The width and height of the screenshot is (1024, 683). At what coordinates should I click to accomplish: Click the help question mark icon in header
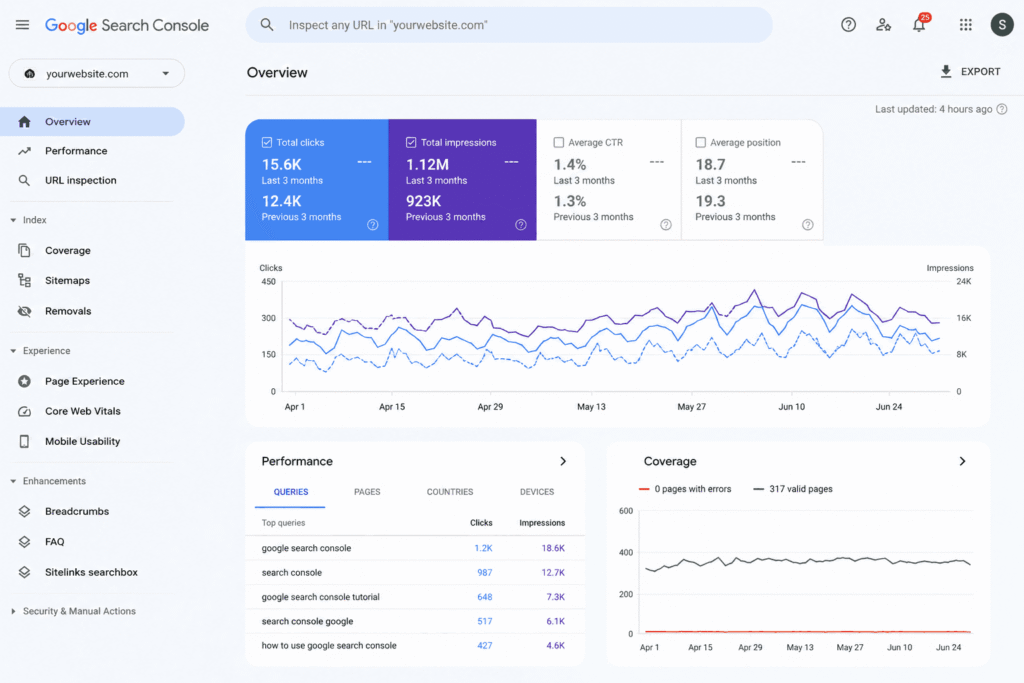pos(848,25)
